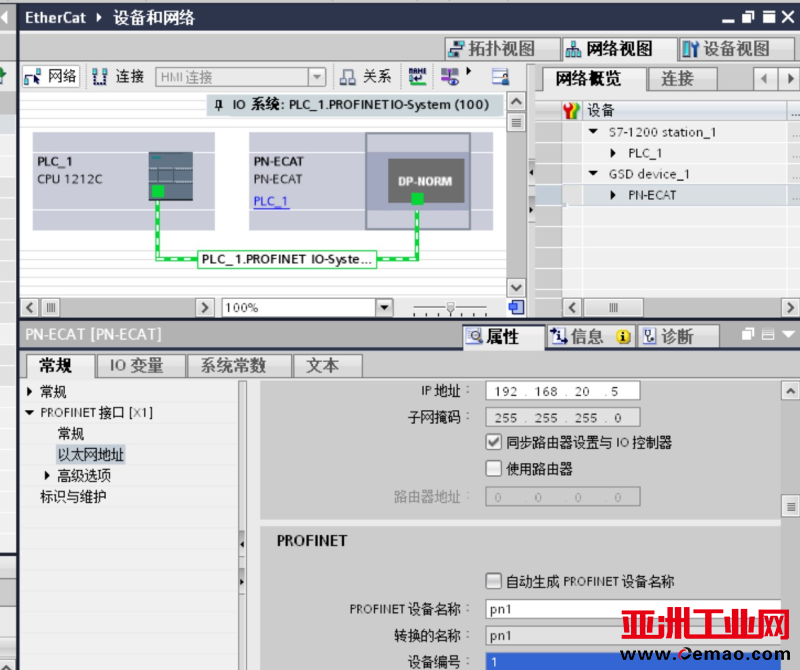Collapse the properties inspector window arrow

788,335
